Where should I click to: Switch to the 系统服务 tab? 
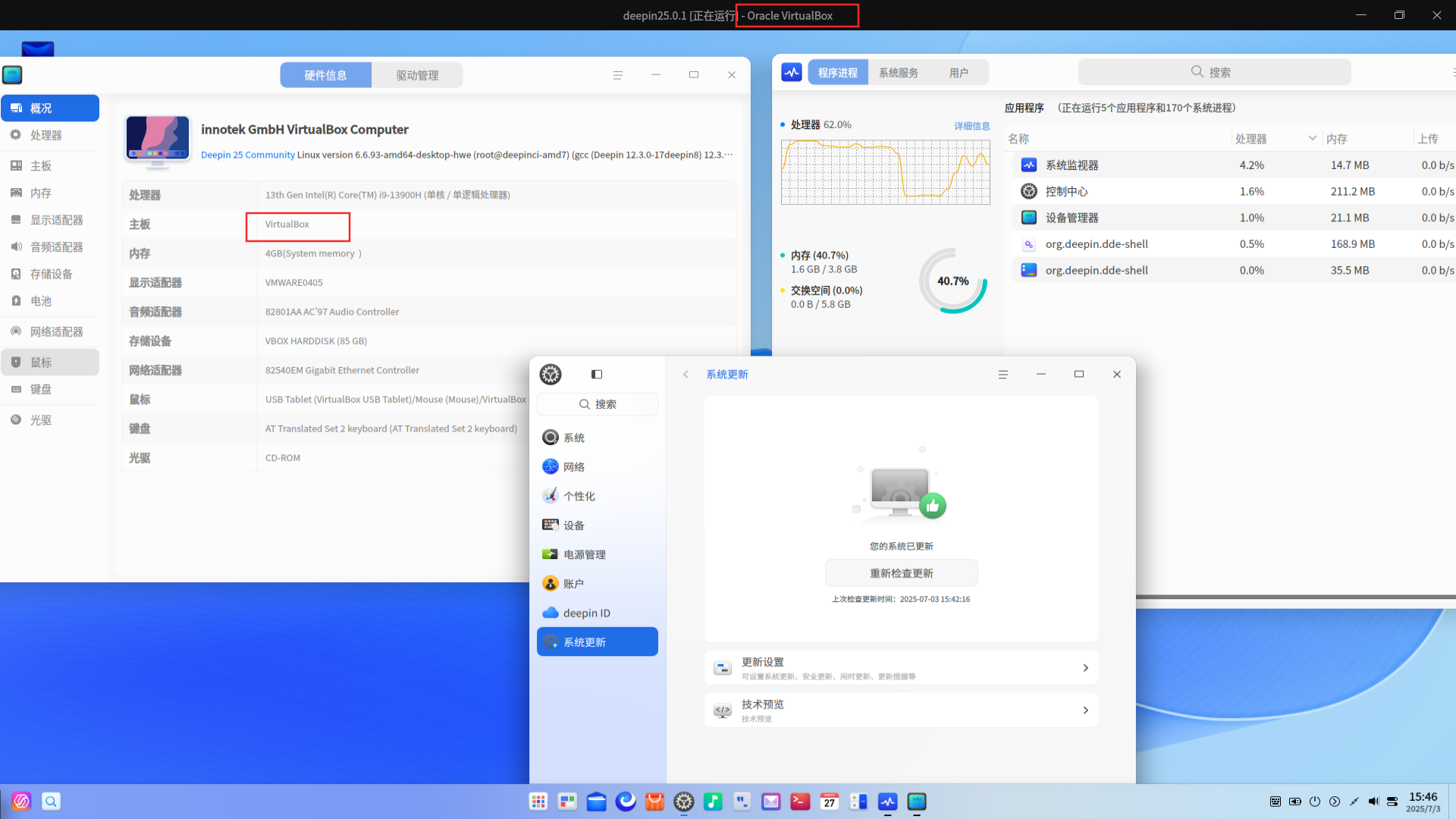click(x=899, y=73)
